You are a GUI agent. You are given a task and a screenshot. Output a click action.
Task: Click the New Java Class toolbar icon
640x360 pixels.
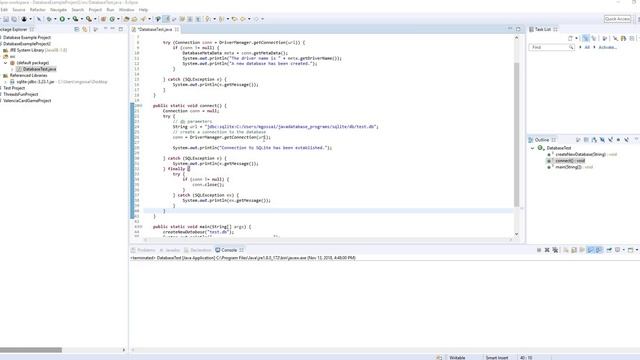point(112,19)
